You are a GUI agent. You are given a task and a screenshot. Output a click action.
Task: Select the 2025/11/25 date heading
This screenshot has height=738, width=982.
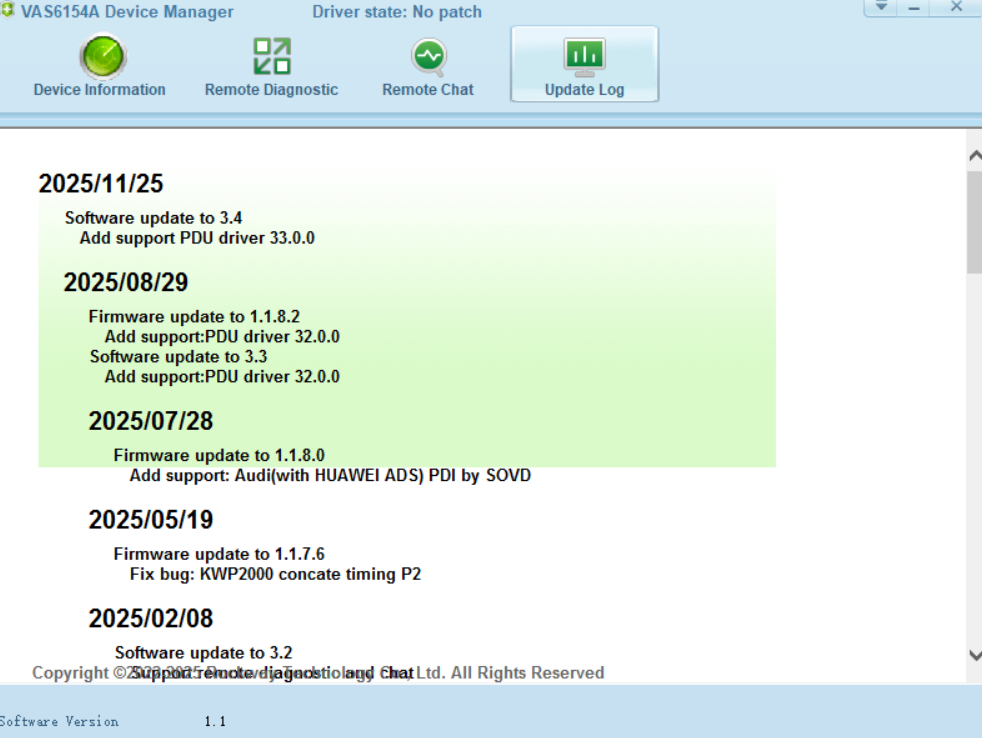(101, 184)
